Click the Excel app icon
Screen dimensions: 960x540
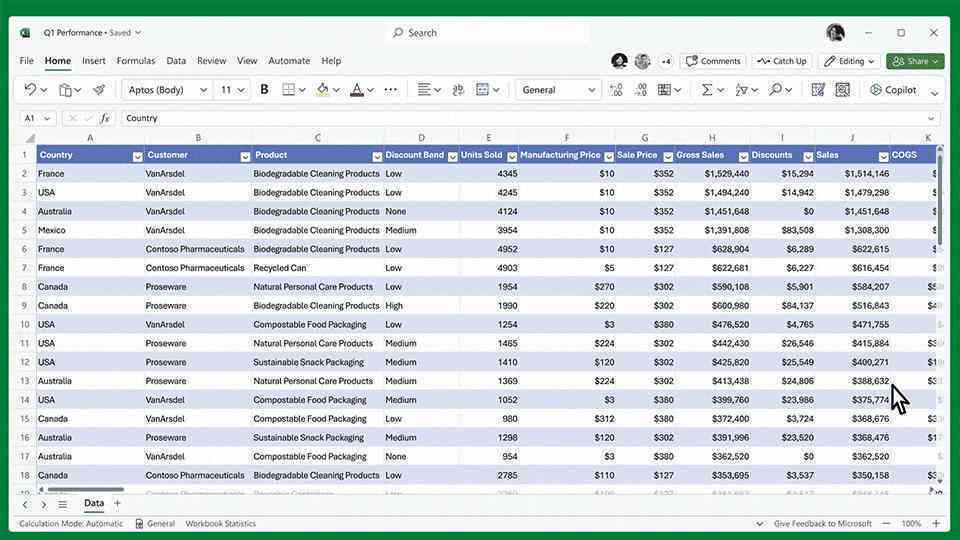(x=25, y=33)
